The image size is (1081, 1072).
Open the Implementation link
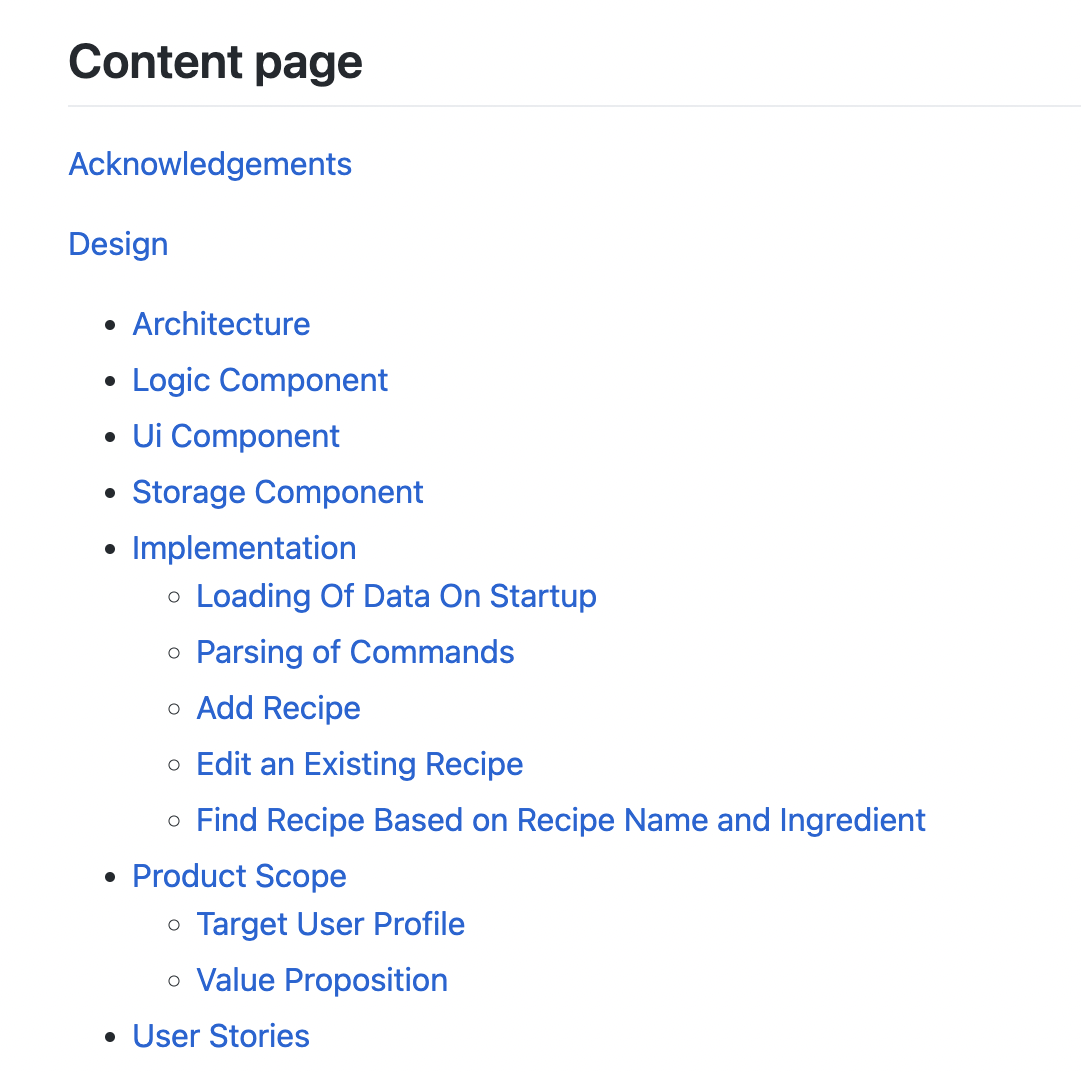pos(244,549)
